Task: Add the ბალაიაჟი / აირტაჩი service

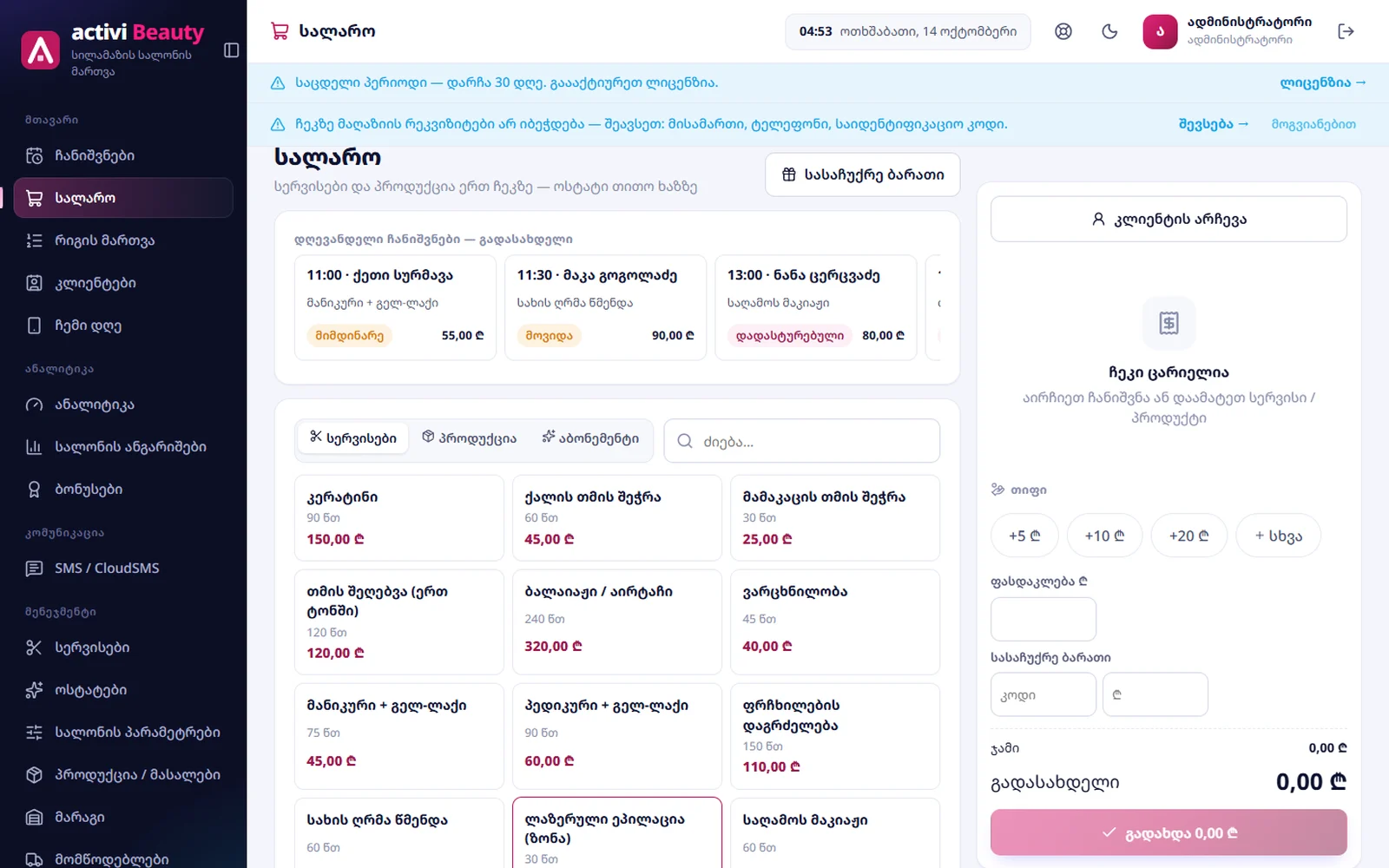Action: tap(617, 622)
